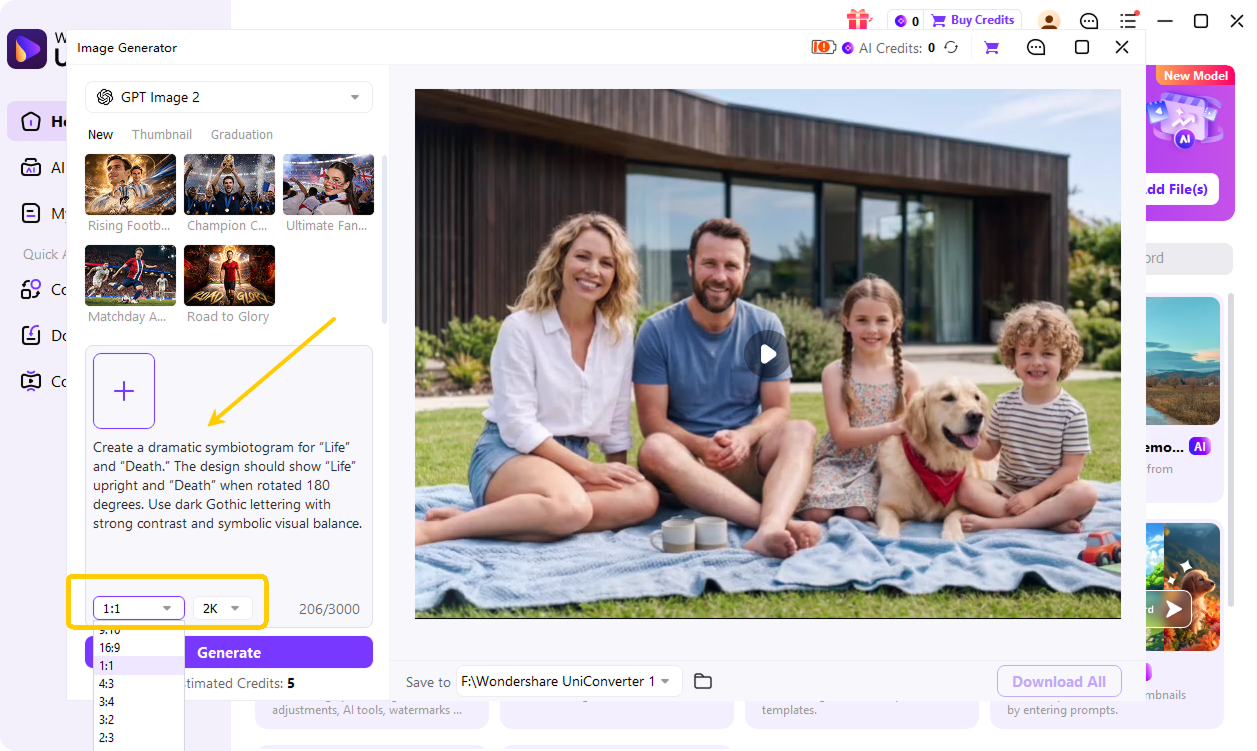Click the AI Credits coin icon
Screen dimensions: 1257x751
pyautogui.click(x=848, y=47)
